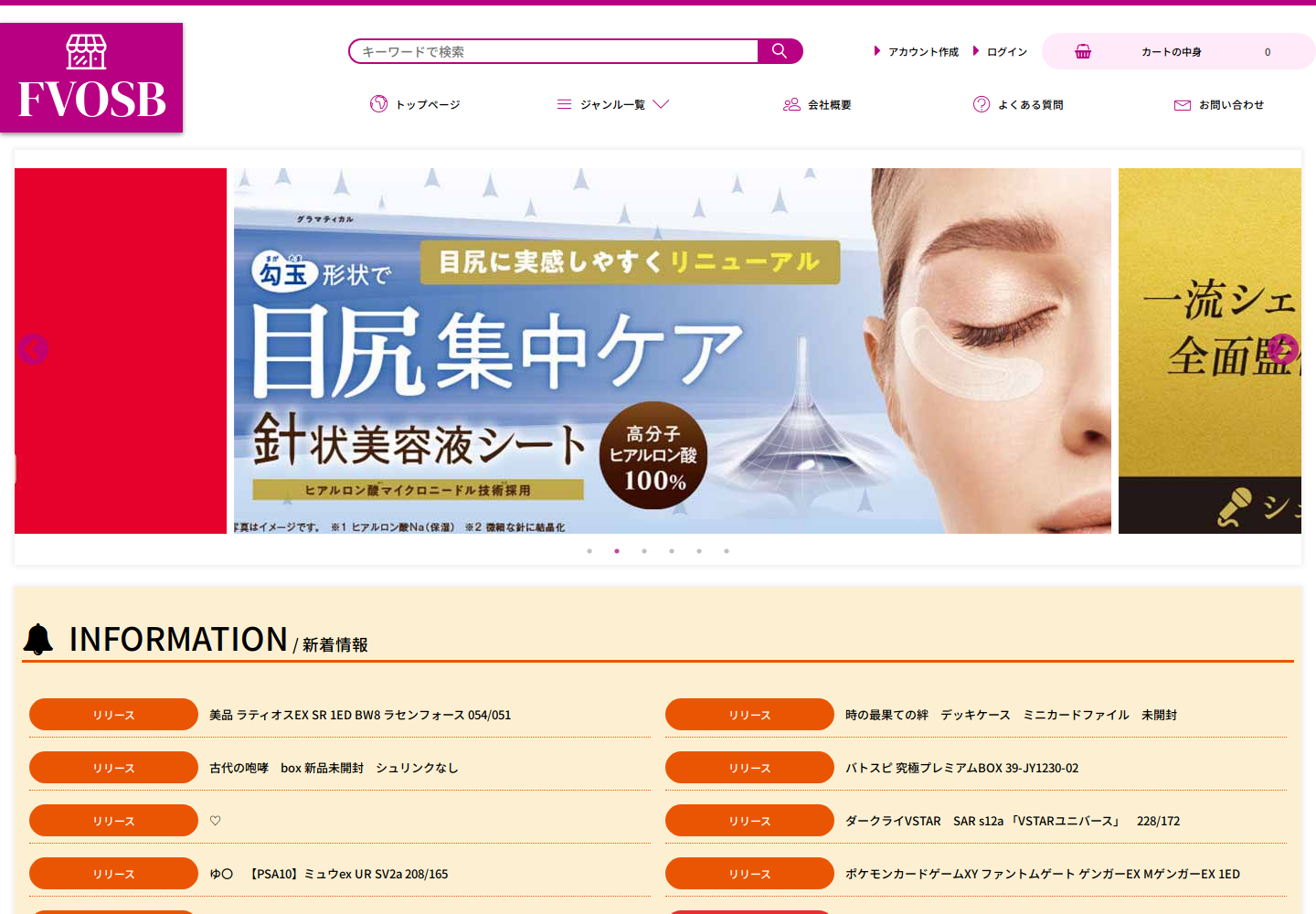Viewport: 1316px width, 914px height.
Task: Click the FVOSB store logo
Action: 91,78
